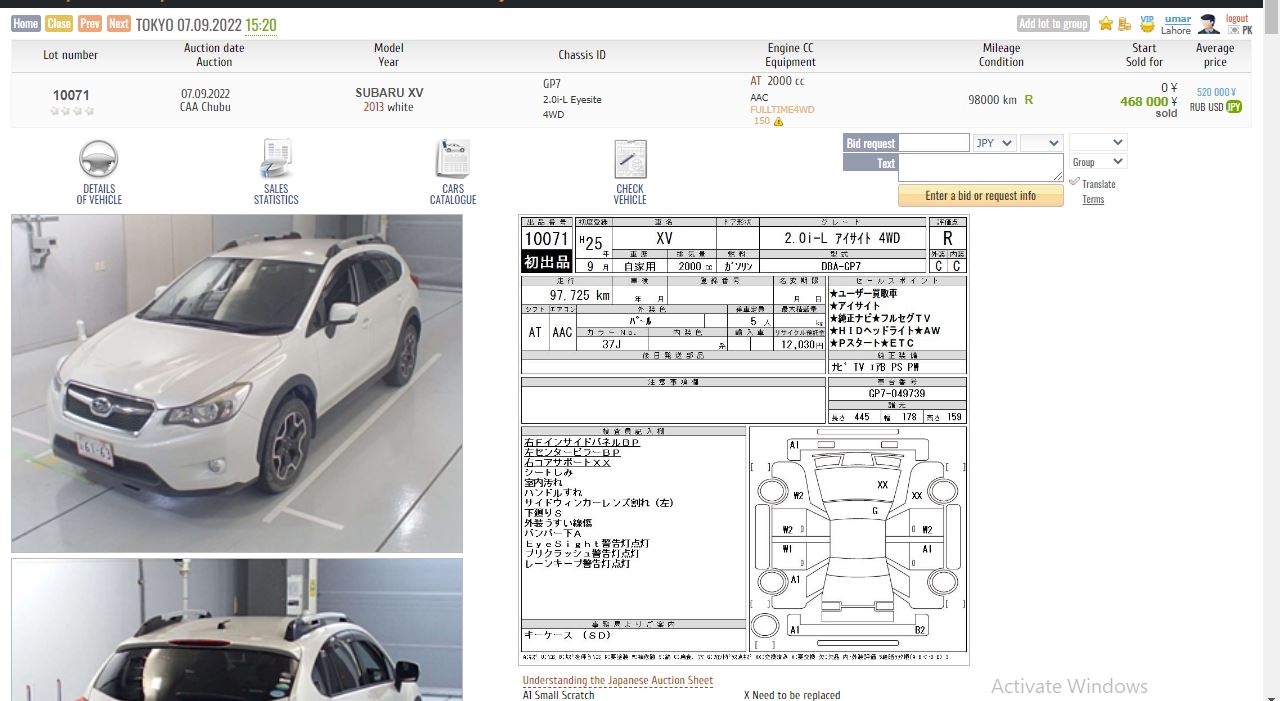
Task: Open the JPY bid currency dropdown
Action: tap(994, 143)
